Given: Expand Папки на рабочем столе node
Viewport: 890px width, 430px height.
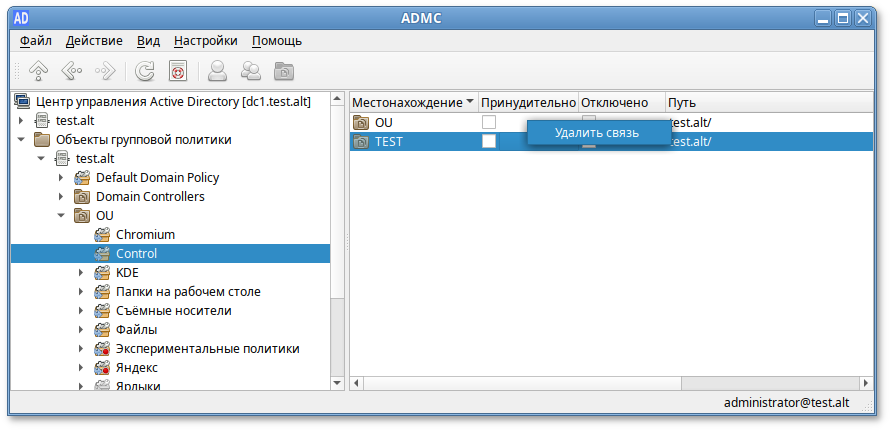Looking at the screenshot, I should click(x=81, y=292).
